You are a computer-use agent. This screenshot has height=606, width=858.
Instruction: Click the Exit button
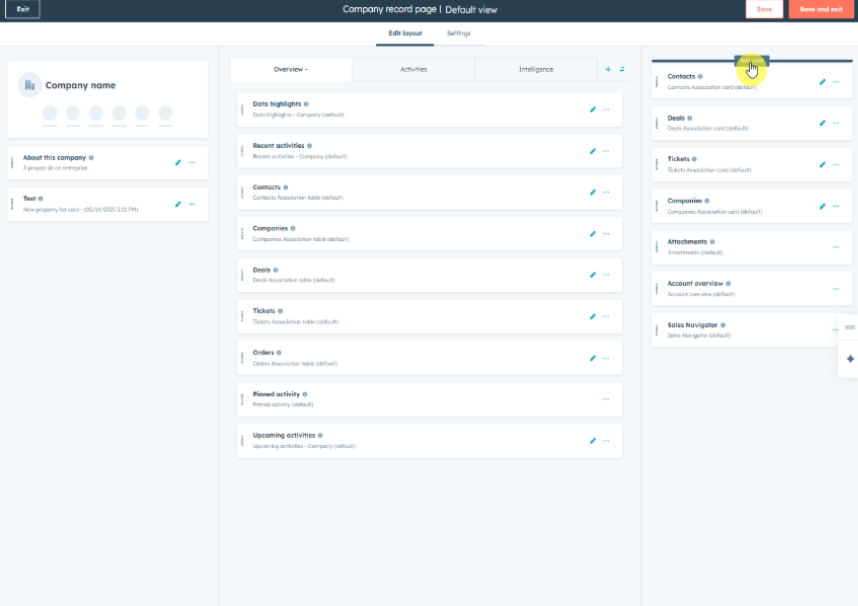21,9
